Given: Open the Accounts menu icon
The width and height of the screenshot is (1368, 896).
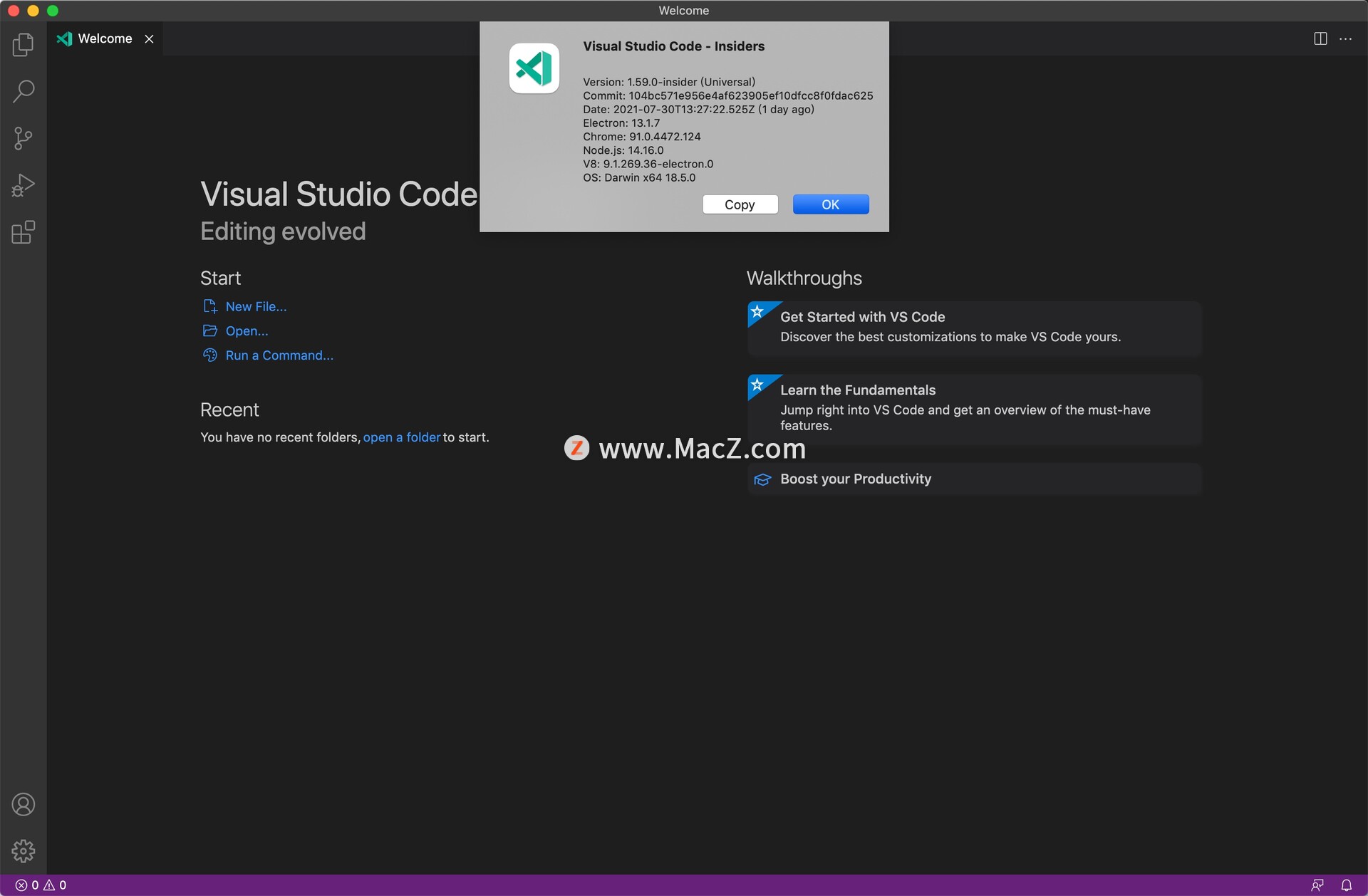Looking at the screenshot, I should coord(23,804).
